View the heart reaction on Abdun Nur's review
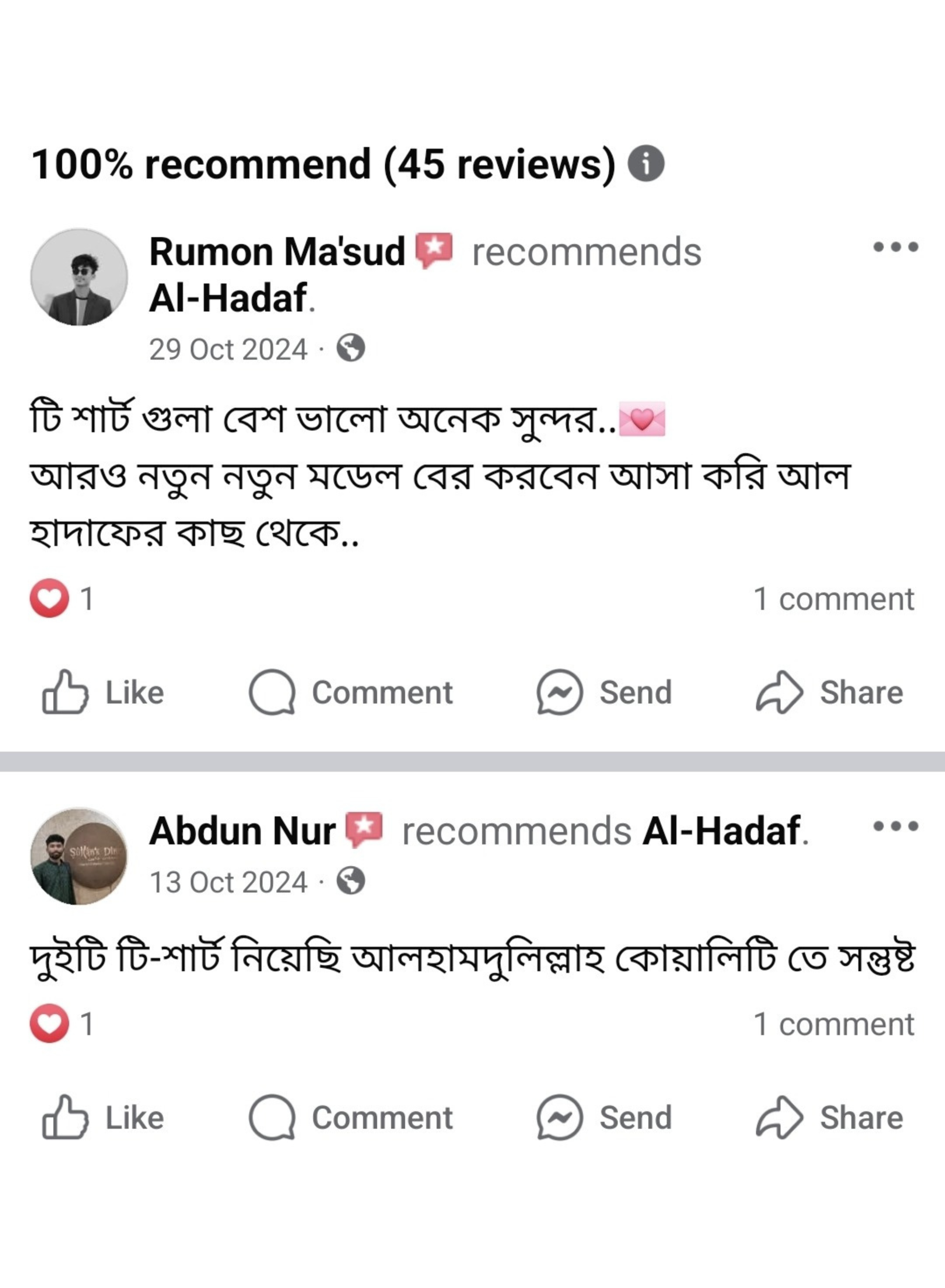The width and height of the screenshot is (945, 1288). (x=50, y=1024)
